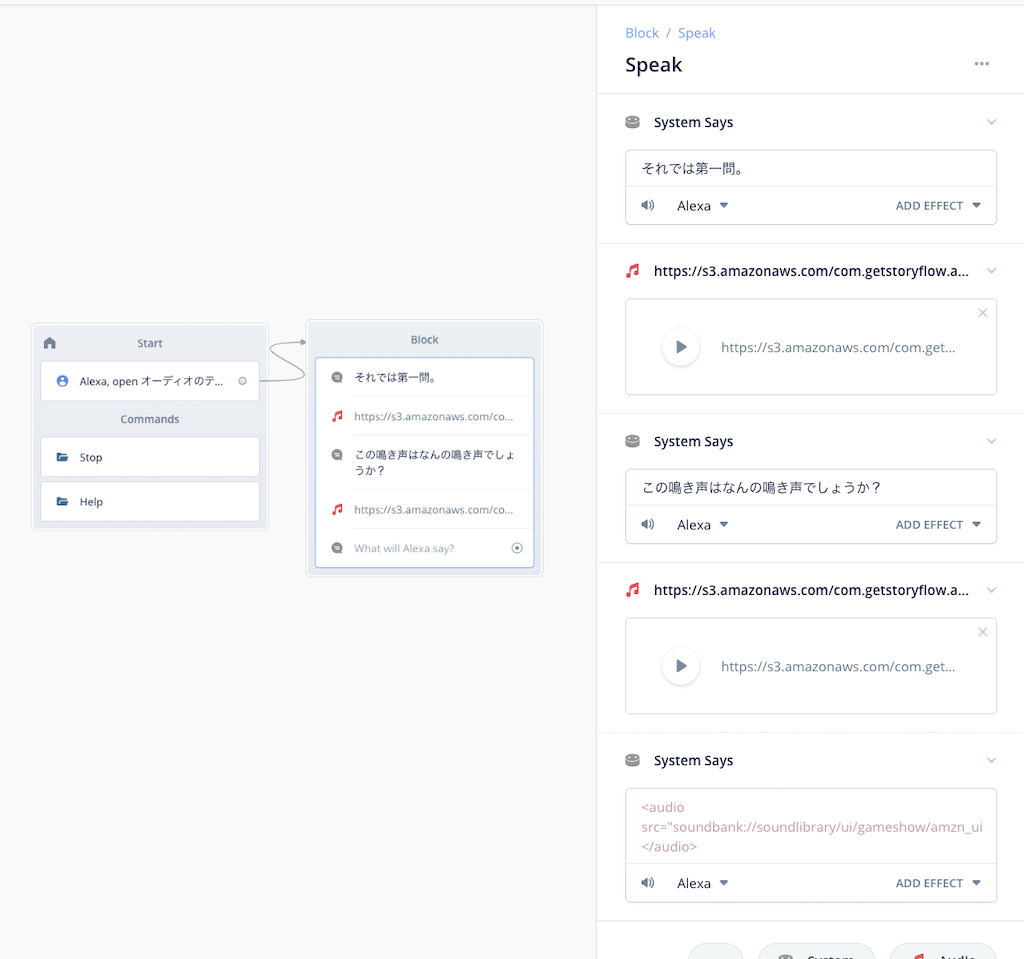The image size is (1024, 959).
Task: Select the 'Alexa, open オーディオのテ...' invocation row
Action: [150, 381]
